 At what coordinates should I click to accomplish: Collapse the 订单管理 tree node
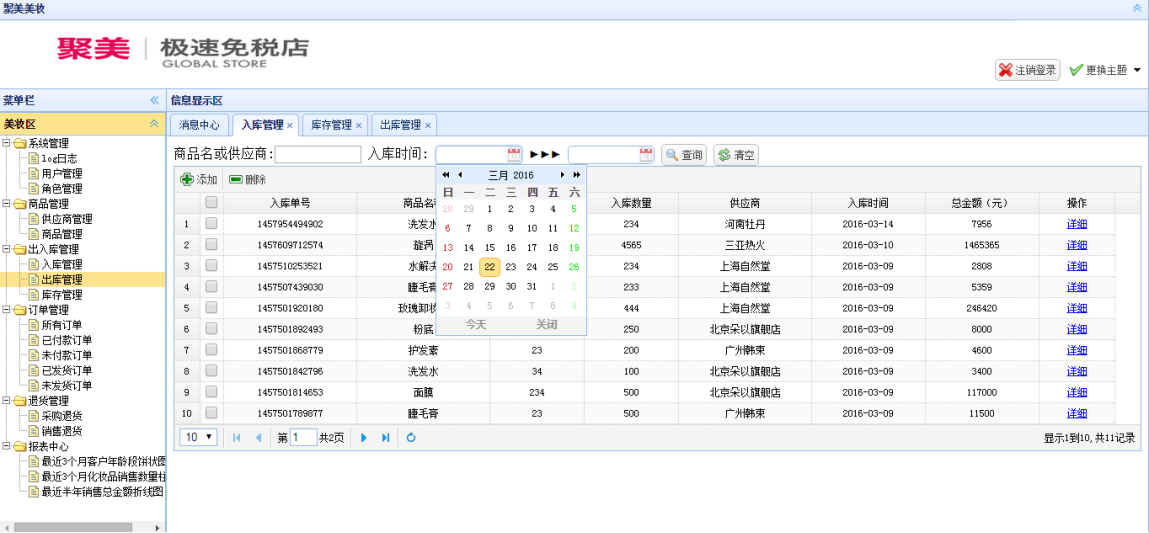click(8, 310)
